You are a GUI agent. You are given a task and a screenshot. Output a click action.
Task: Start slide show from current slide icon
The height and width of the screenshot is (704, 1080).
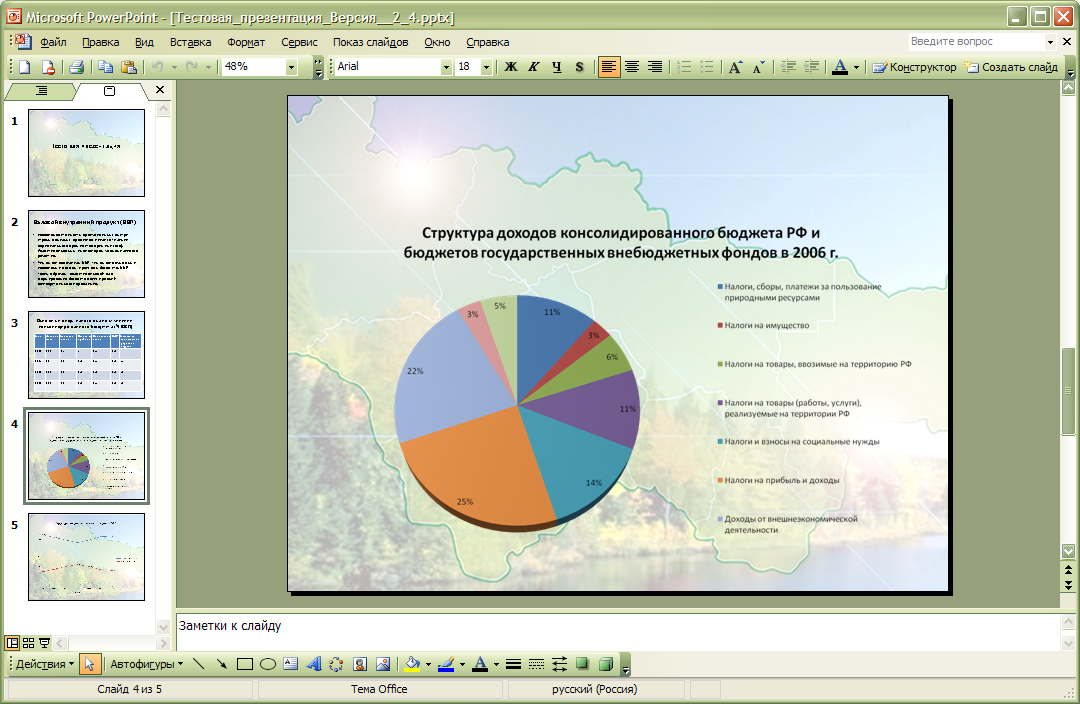click(45, 643)
